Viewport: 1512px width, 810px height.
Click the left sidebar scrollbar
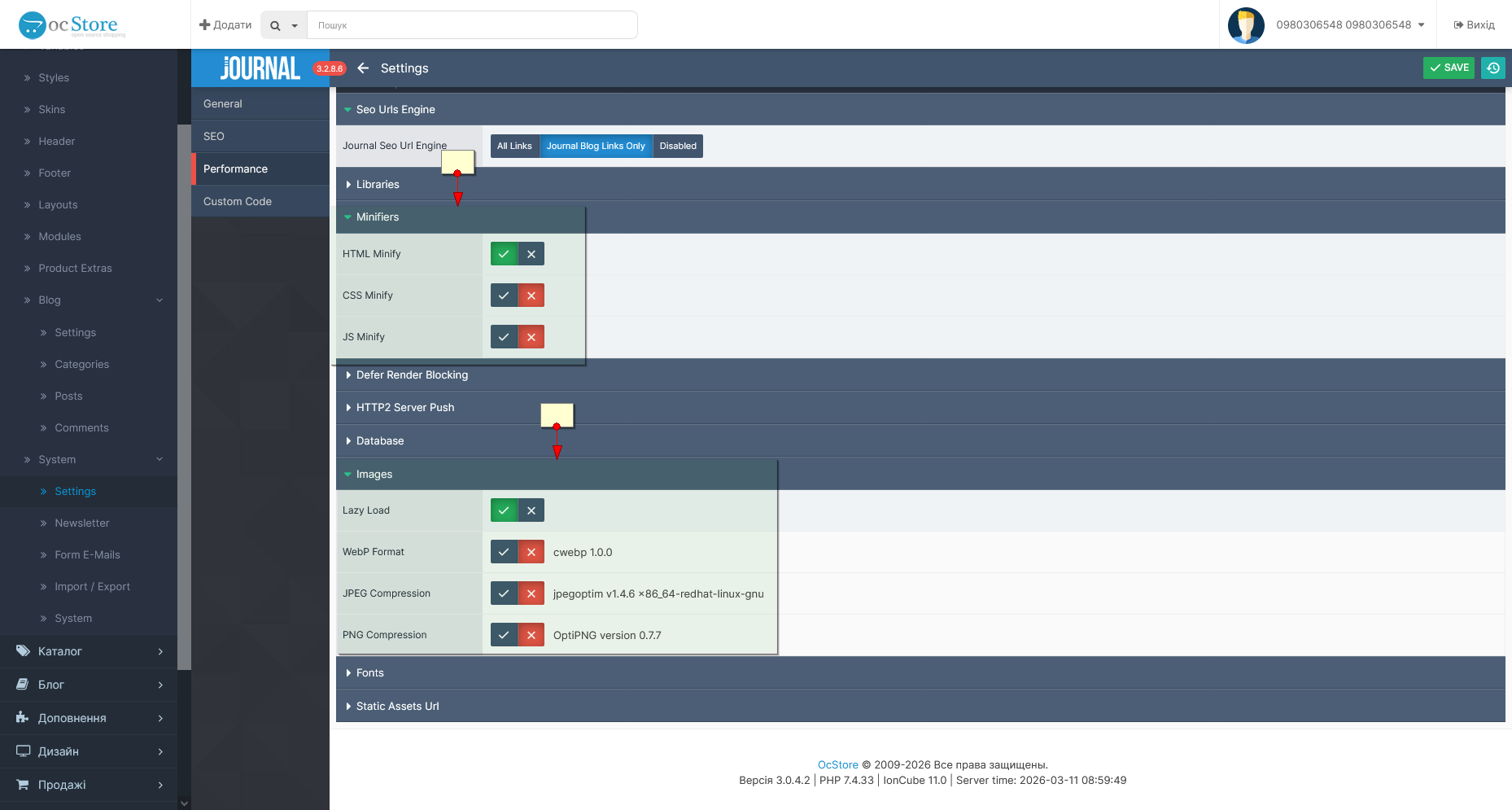[x=184, y=397]
